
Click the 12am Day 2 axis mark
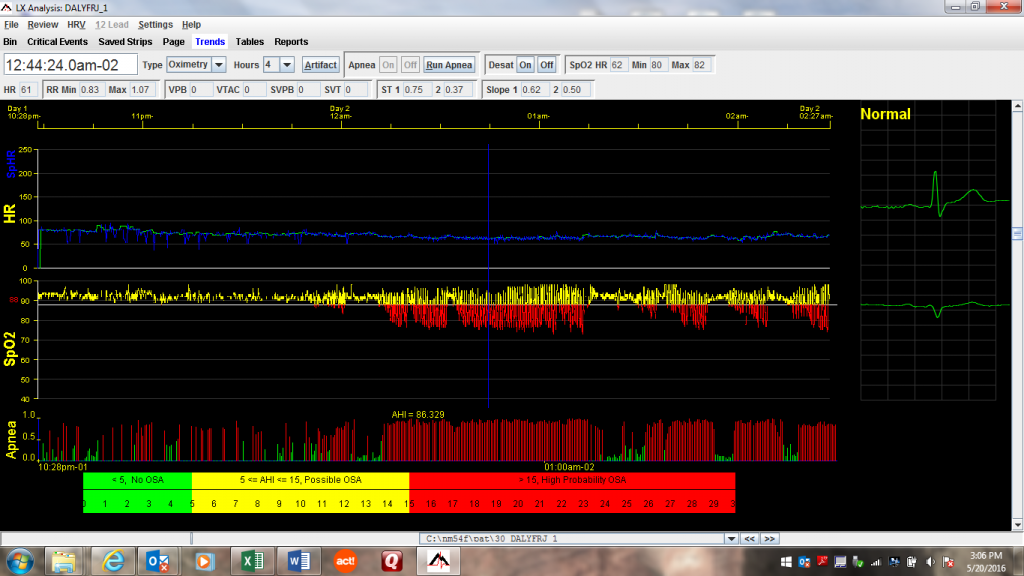coord(340,112)
